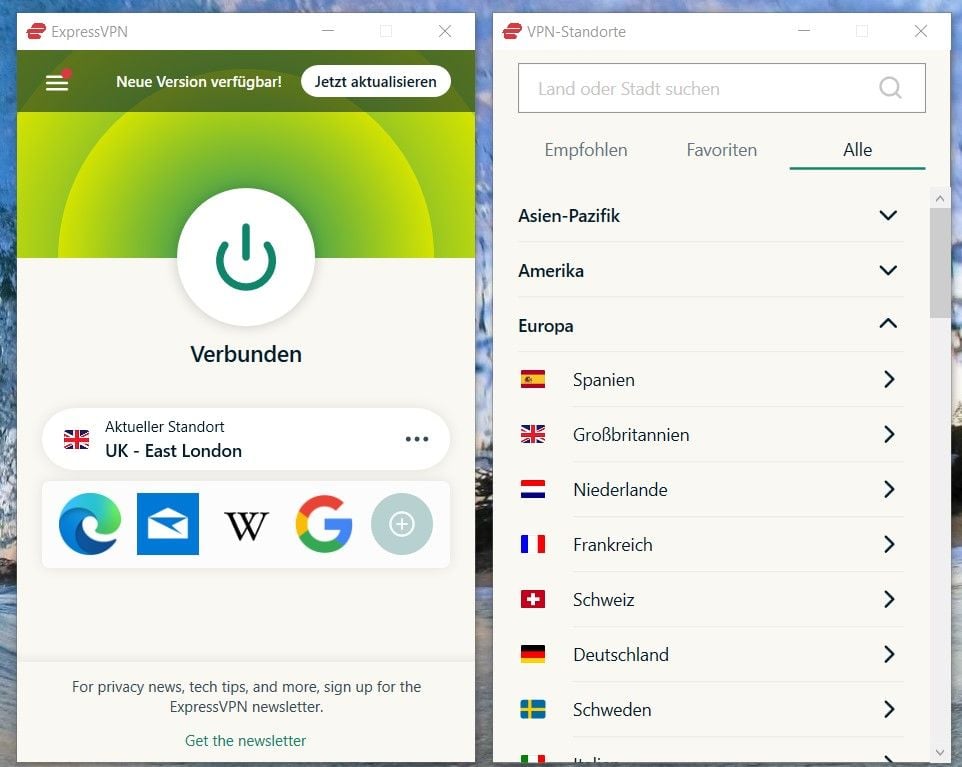Click the search magnifier icon

pyautogui.click(x=890, y=88)
